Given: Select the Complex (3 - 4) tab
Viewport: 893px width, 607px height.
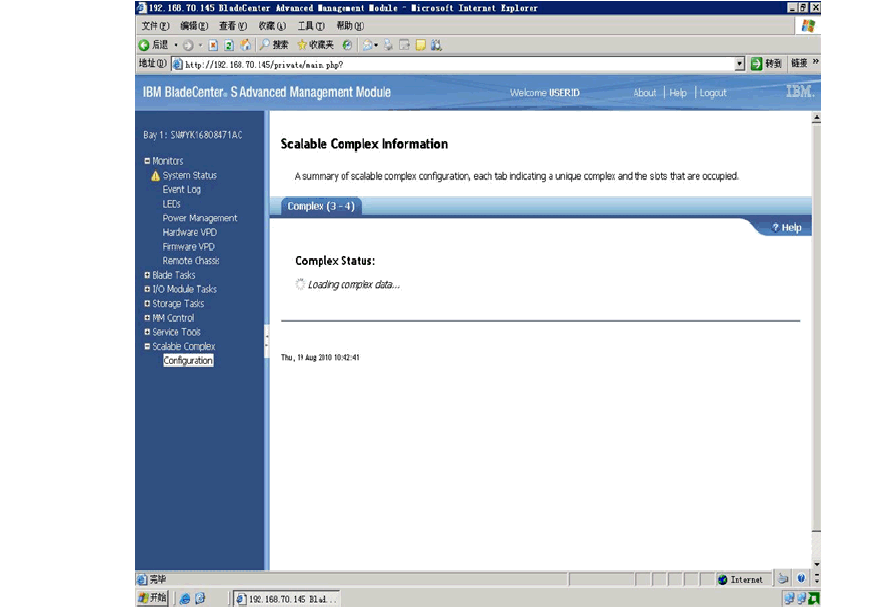Looking at the screenshot, I should 321,206.
